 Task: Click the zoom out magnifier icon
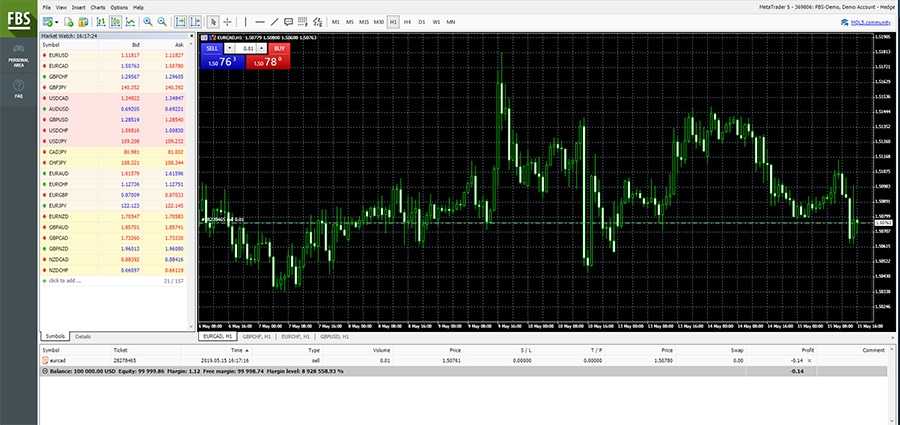(161, 21)
